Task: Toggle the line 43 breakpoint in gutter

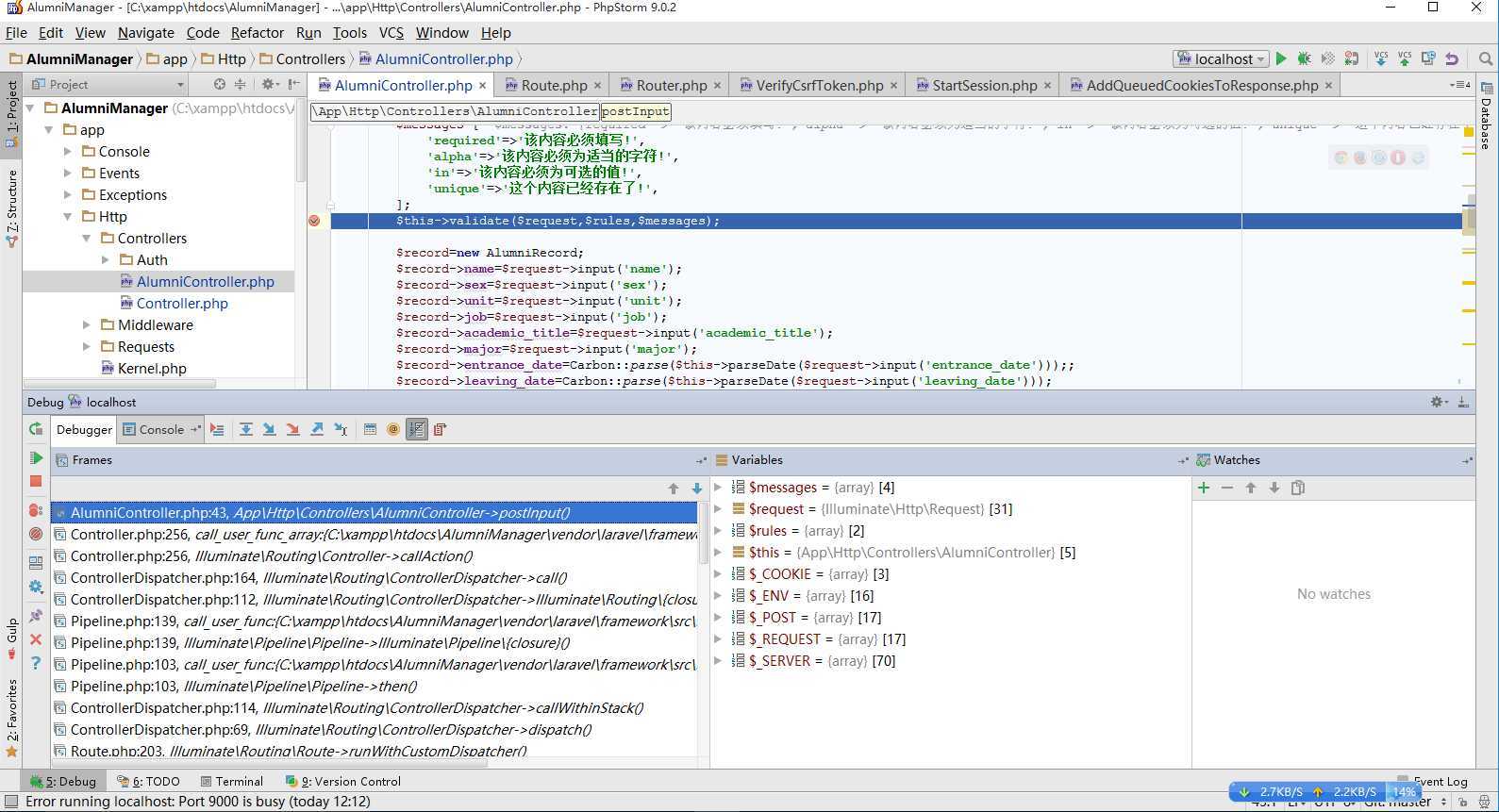Action: (x=314, y=221)
